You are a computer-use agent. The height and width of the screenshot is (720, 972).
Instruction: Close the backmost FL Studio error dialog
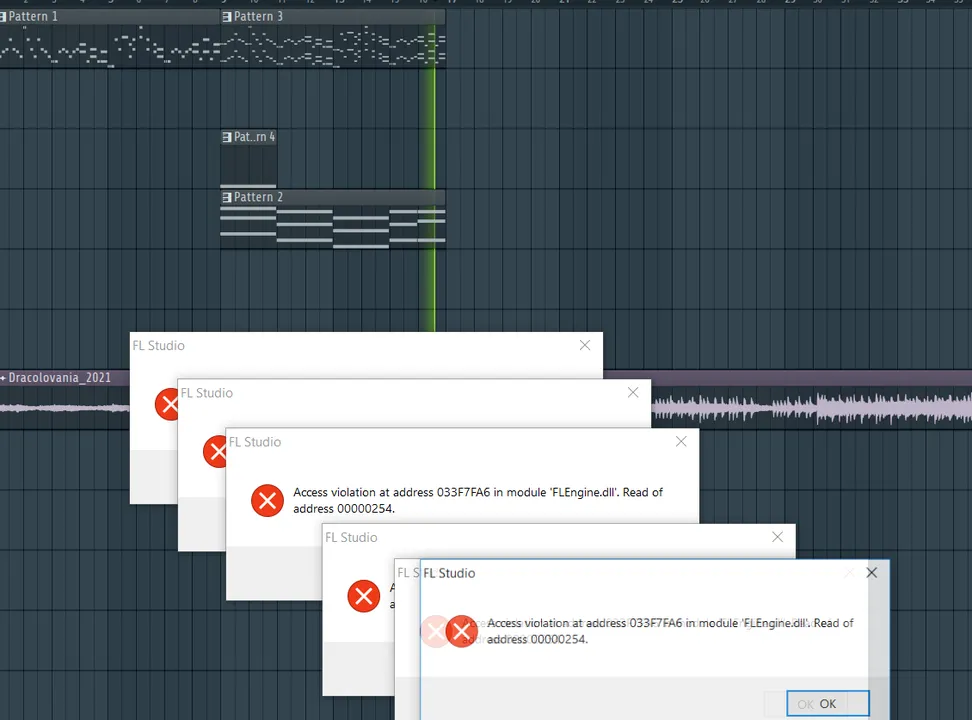585,345
